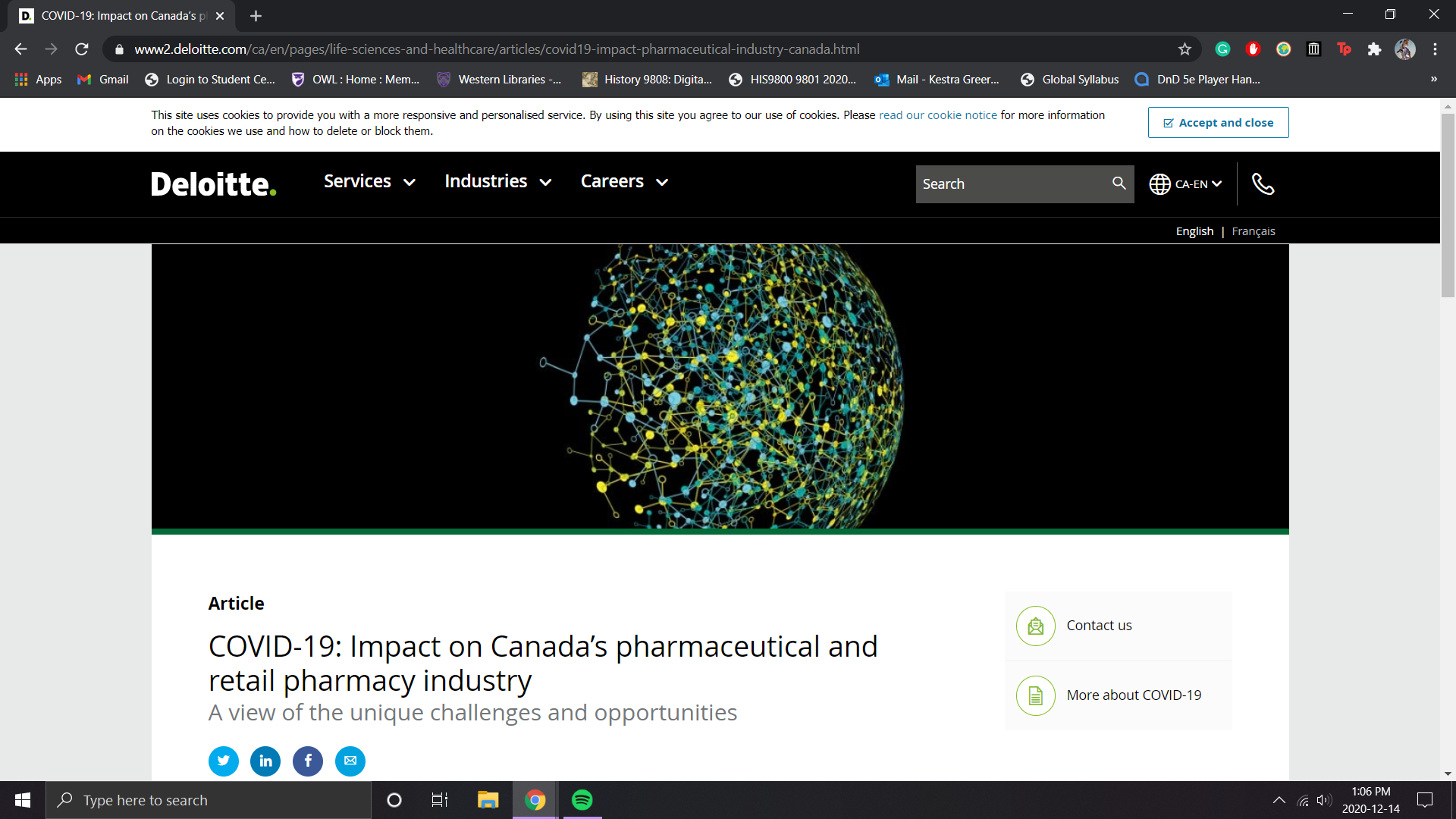Click the search magnifier icon

pyautogui.click(x=1119, y=184)
